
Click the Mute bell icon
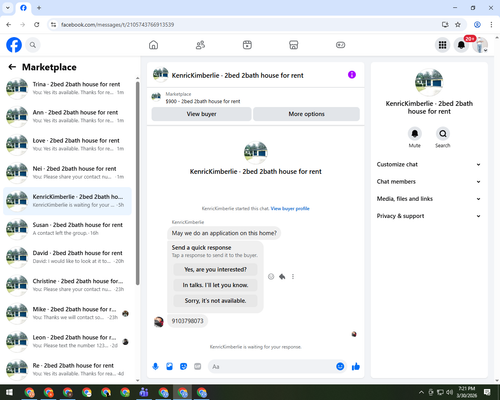tap(415, 134)
